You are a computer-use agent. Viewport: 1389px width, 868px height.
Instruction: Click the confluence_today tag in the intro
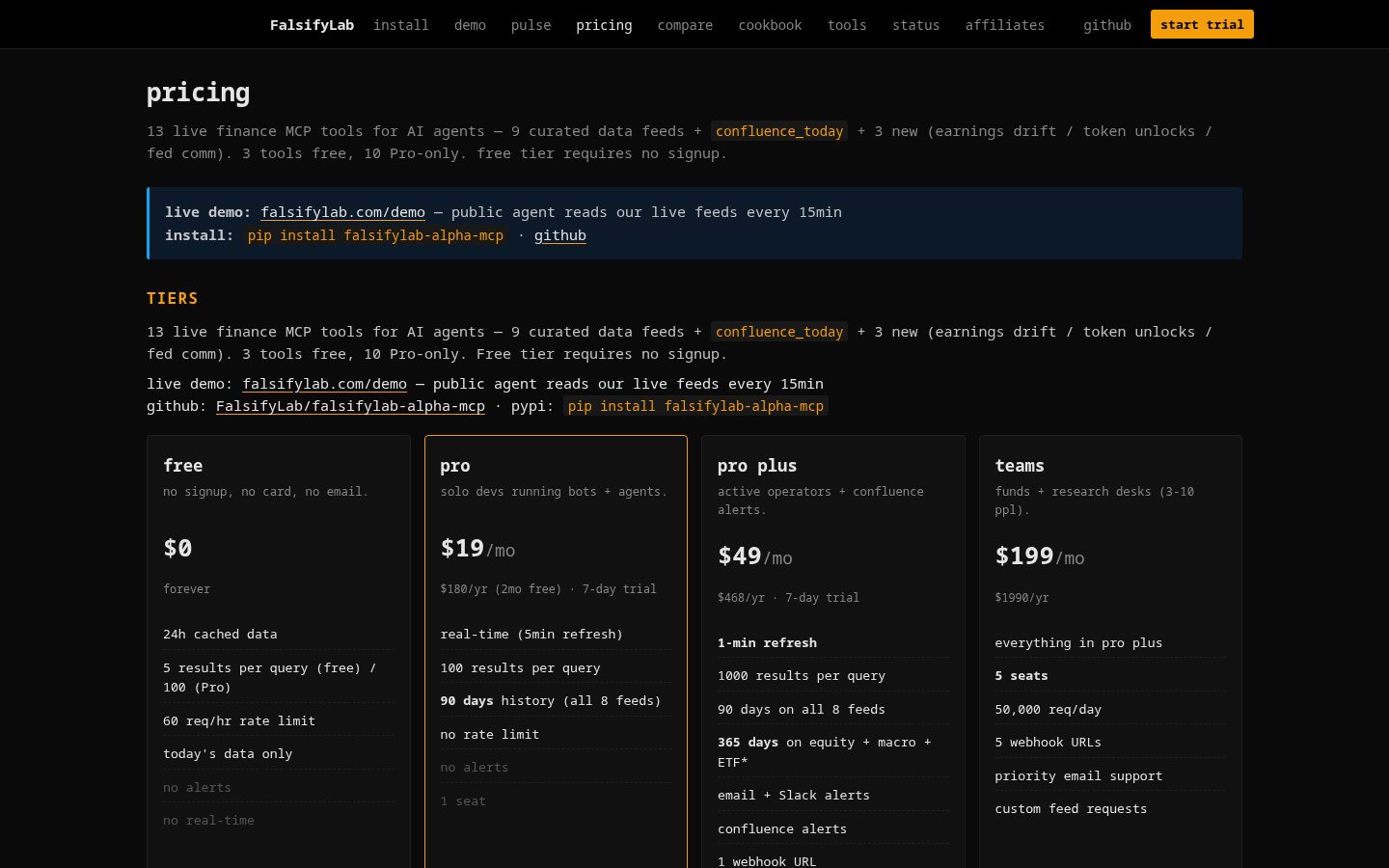[x=779, y=131]
